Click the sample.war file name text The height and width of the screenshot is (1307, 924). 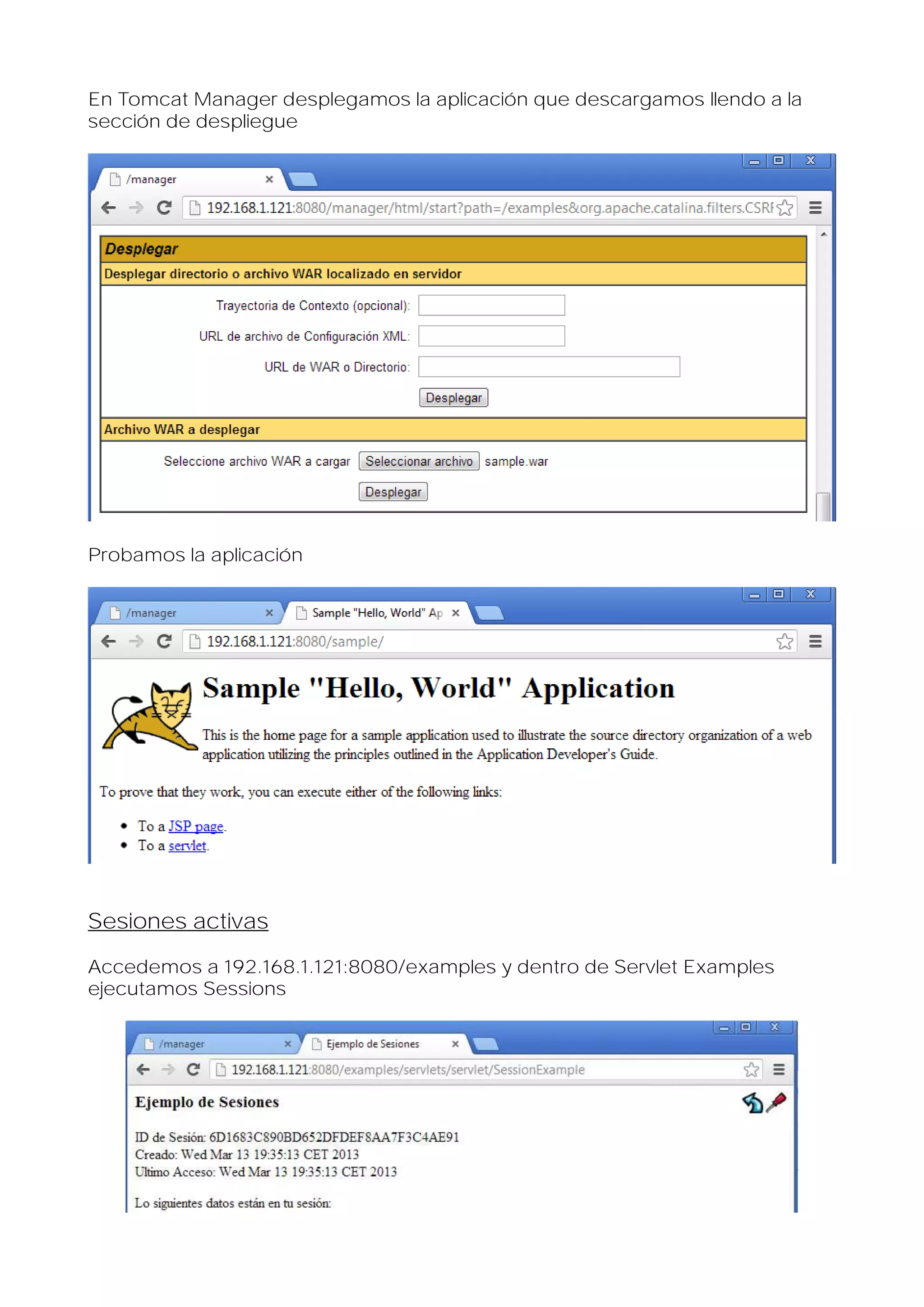516,462
